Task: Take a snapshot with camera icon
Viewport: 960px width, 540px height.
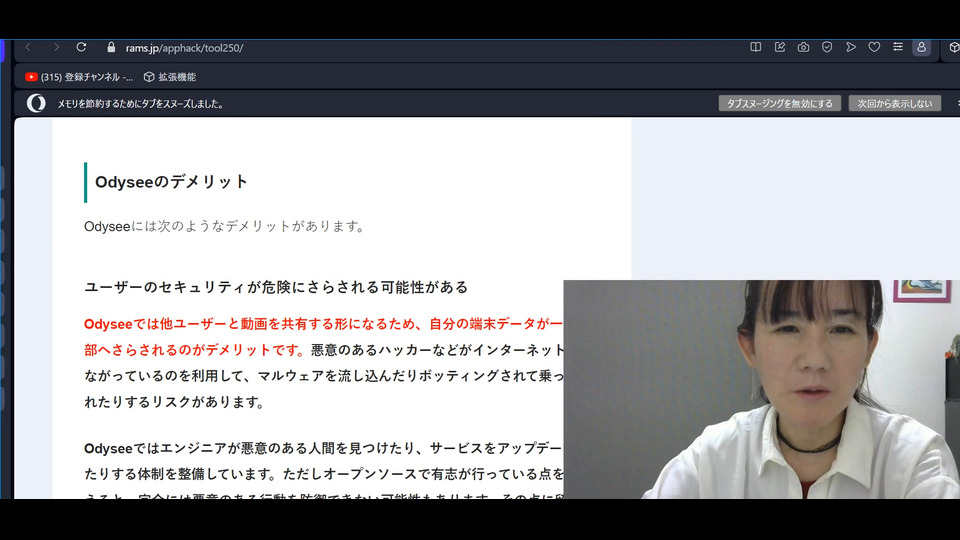Action: (x=803, y=47)
